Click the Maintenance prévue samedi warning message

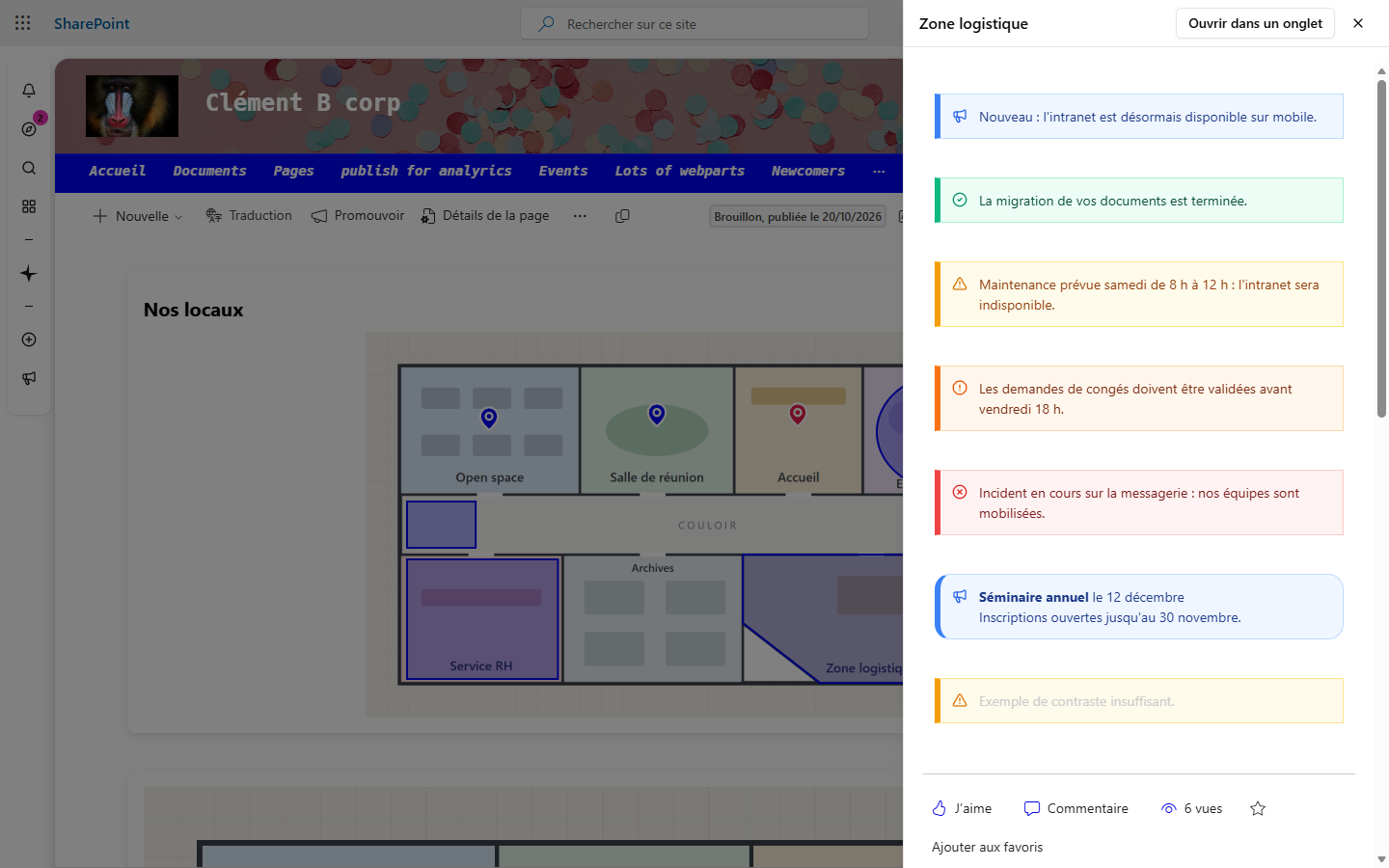[1139, 294]
